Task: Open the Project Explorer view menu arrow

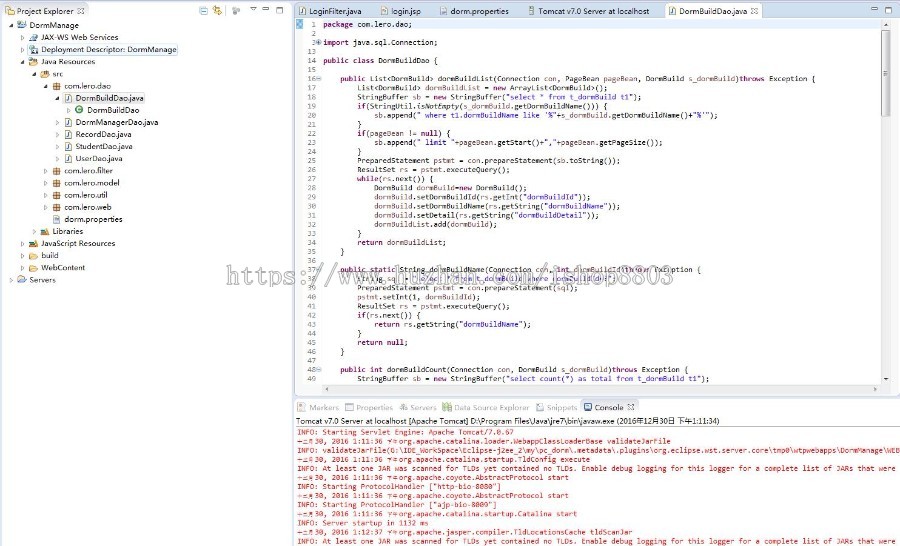Action: pyautogui.click(x=253, y=10)
